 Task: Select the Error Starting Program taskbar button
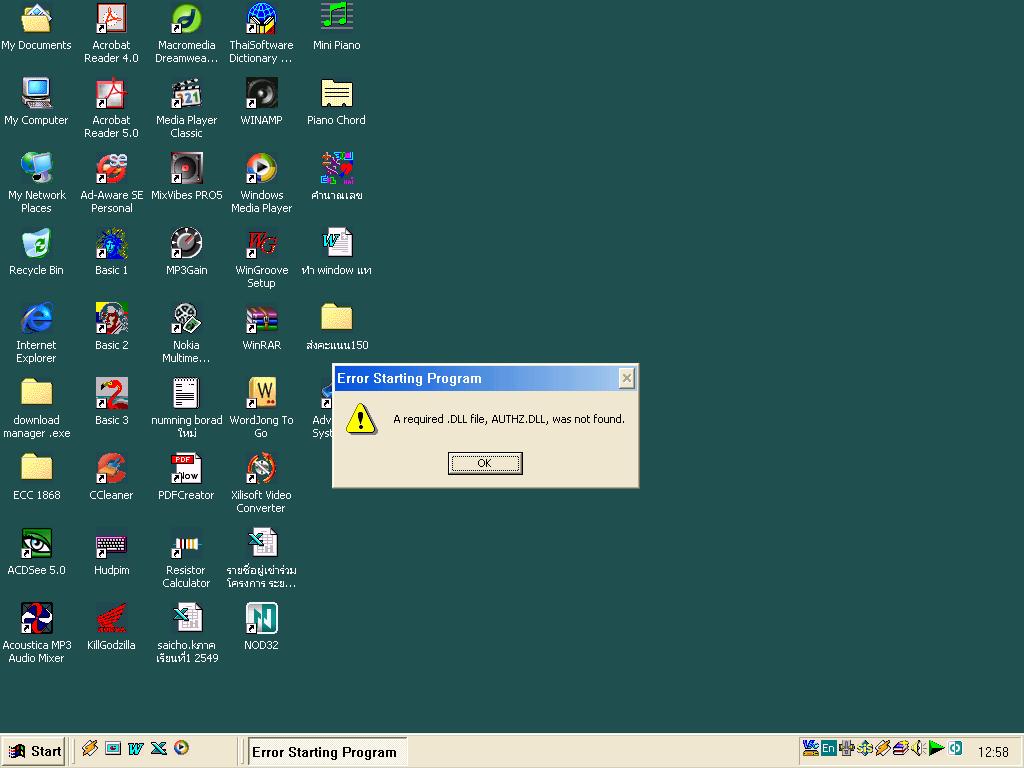[327, 752]
